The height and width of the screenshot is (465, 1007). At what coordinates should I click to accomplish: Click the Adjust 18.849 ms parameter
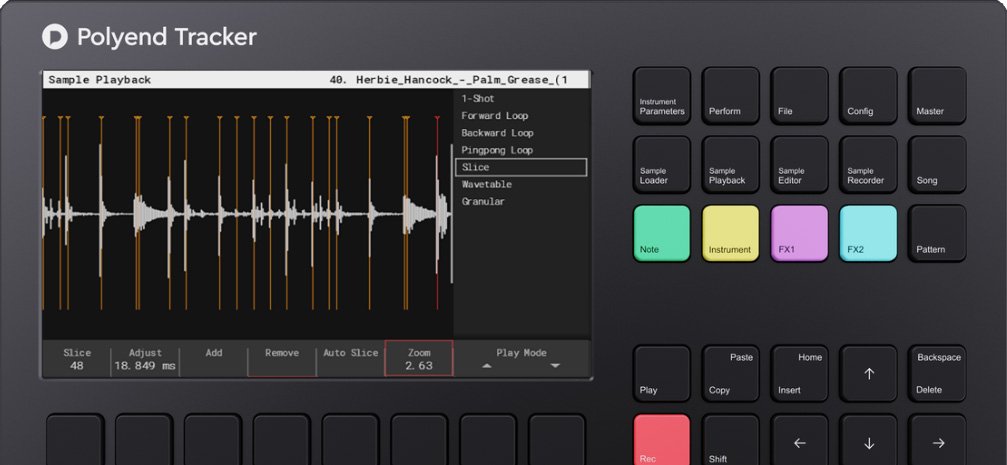[x=145, y=359]
